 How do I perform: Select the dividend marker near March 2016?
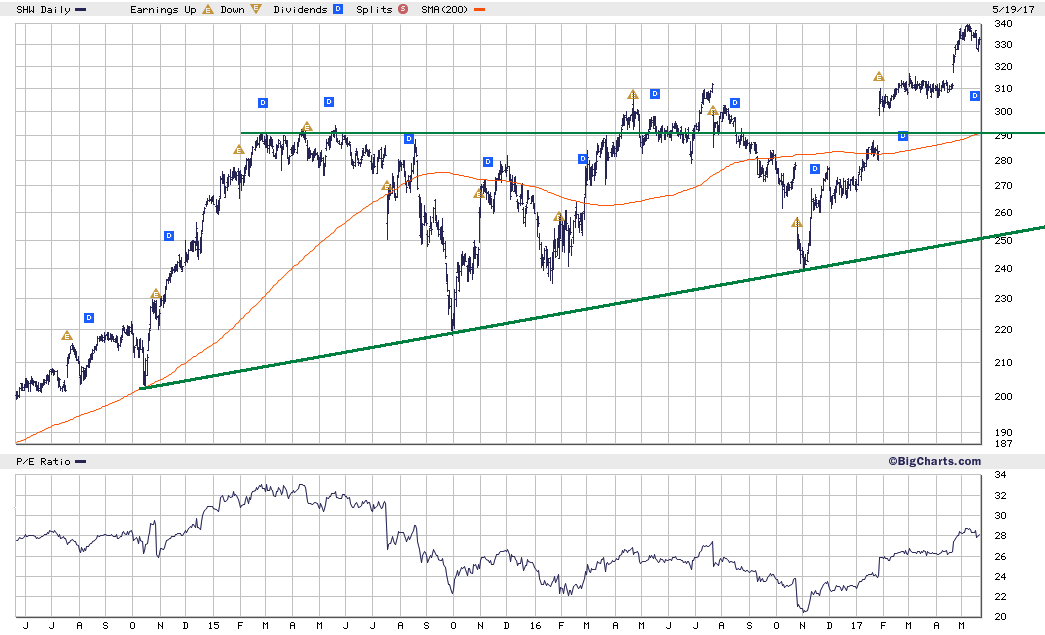583,159
